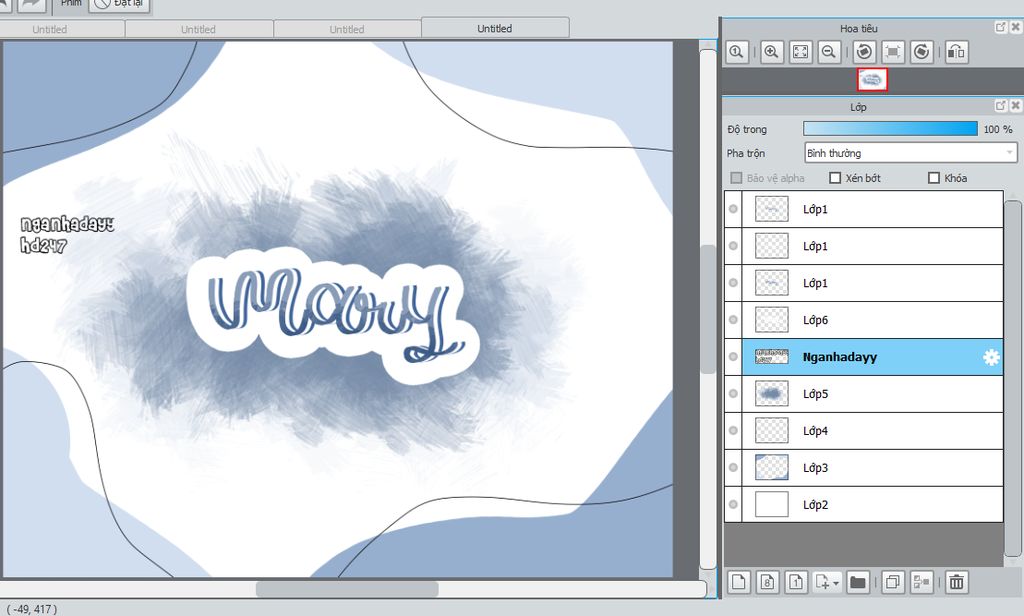The height and width of the screenshot is (616, 1024).
Task: Toggle visibility of layer Lớp3
Action: pyautogui.click(x=733, y=468)
